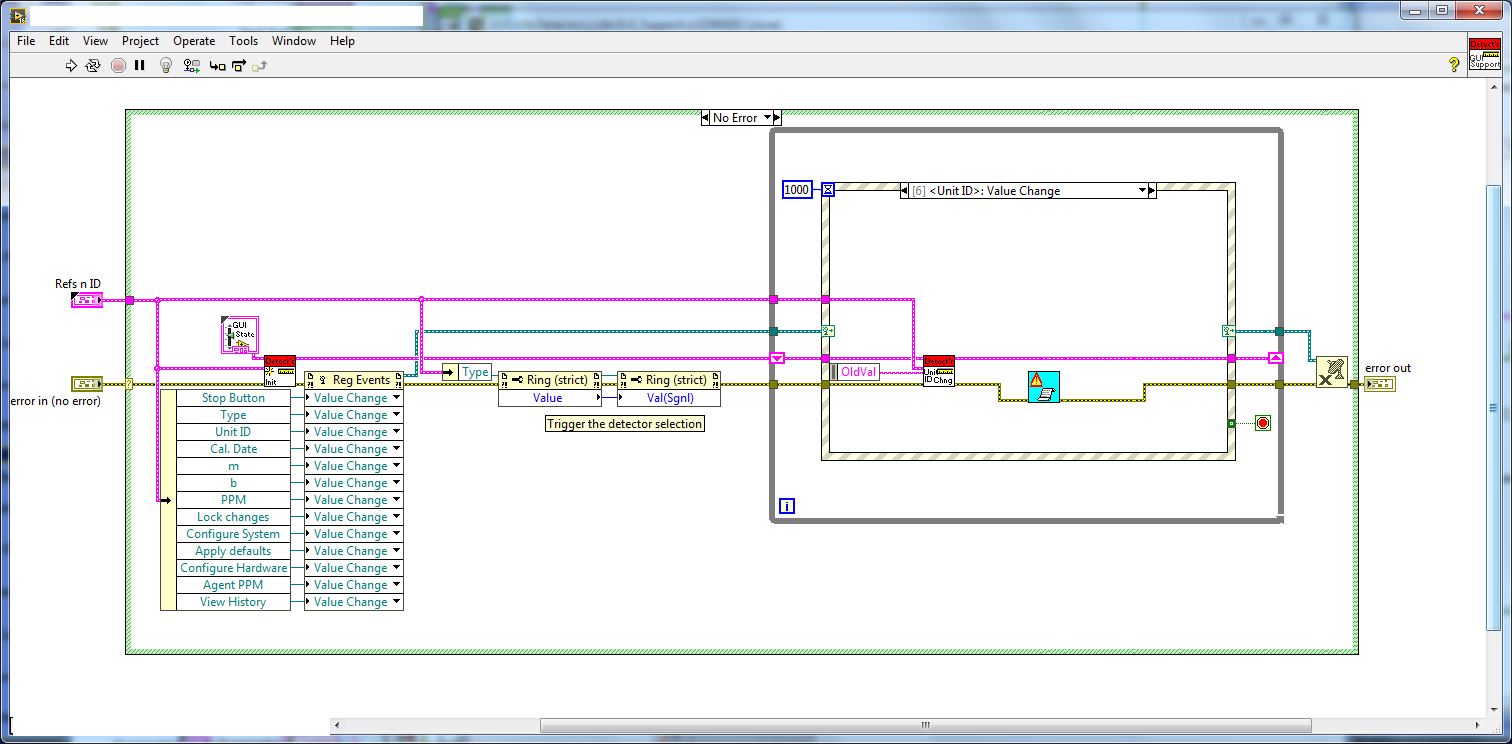Click the loop stop condition terminal

tap(1262, 423)
